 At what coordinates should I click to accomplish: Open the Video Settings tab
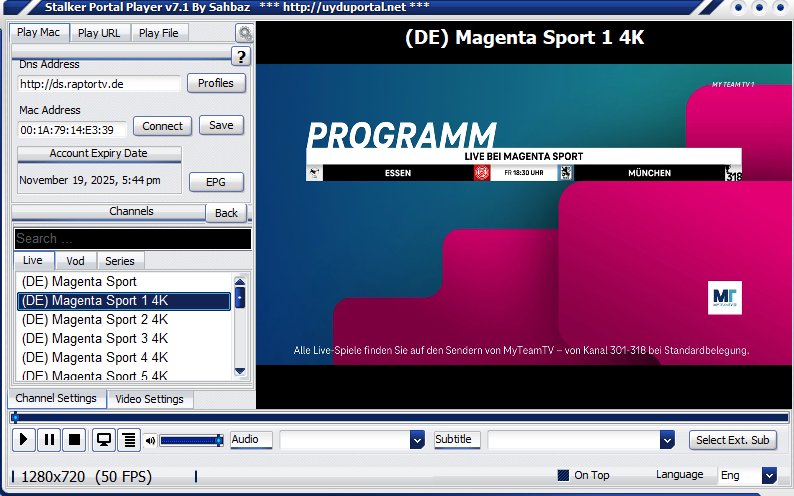(x=149, y=399)
